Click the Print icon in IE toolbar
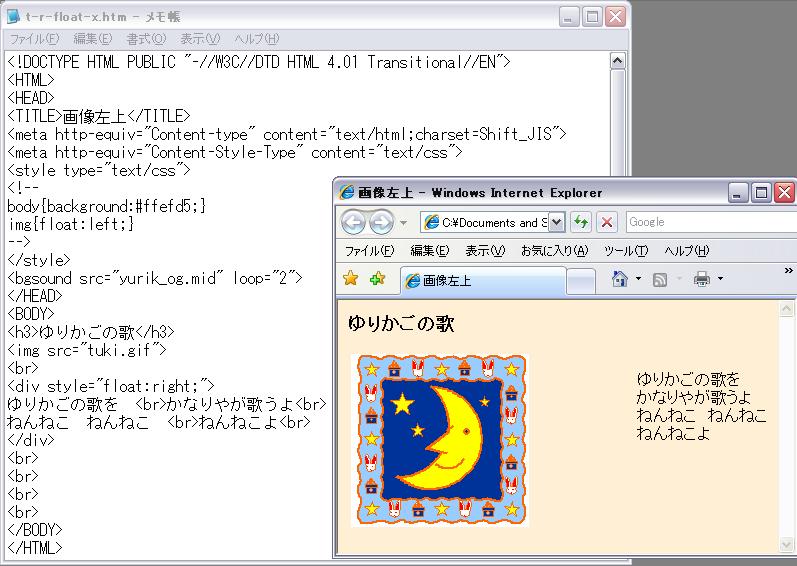 (x=702, y=278)
